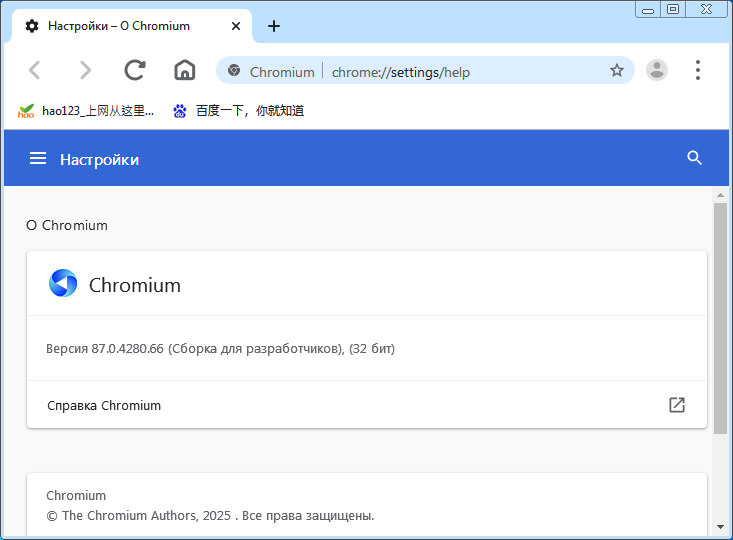
Task: Open the user profile avatar
Action: tap(657, 71)
